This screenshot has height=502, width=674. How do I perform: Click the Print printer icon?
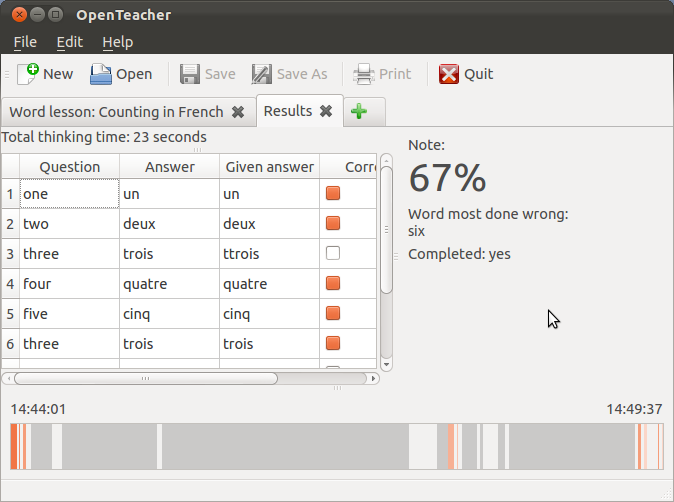[x=364, y=73]
